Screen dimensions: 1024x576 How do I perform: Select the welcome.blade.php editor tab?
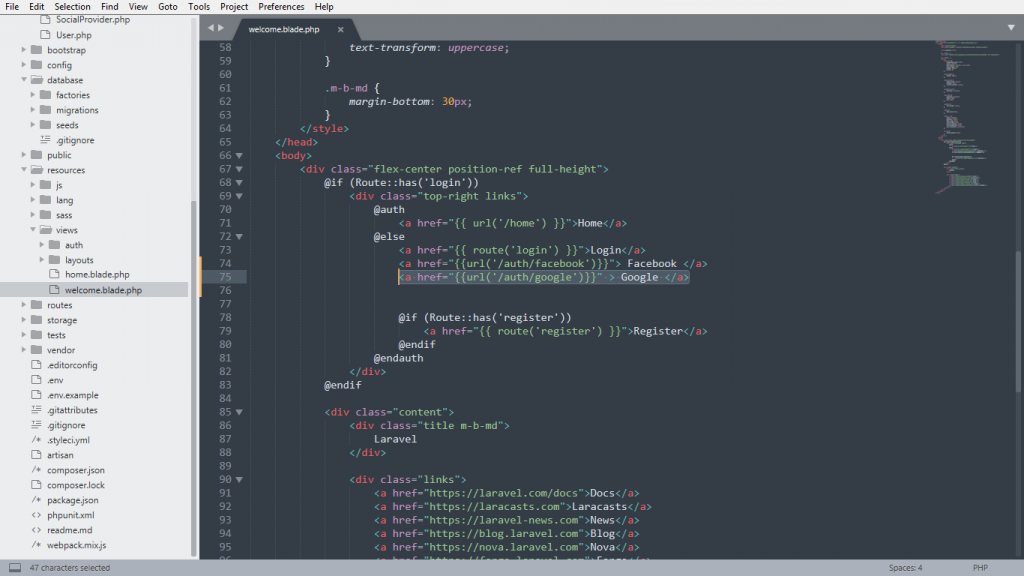pyautogui.click(x=284, y=29)
